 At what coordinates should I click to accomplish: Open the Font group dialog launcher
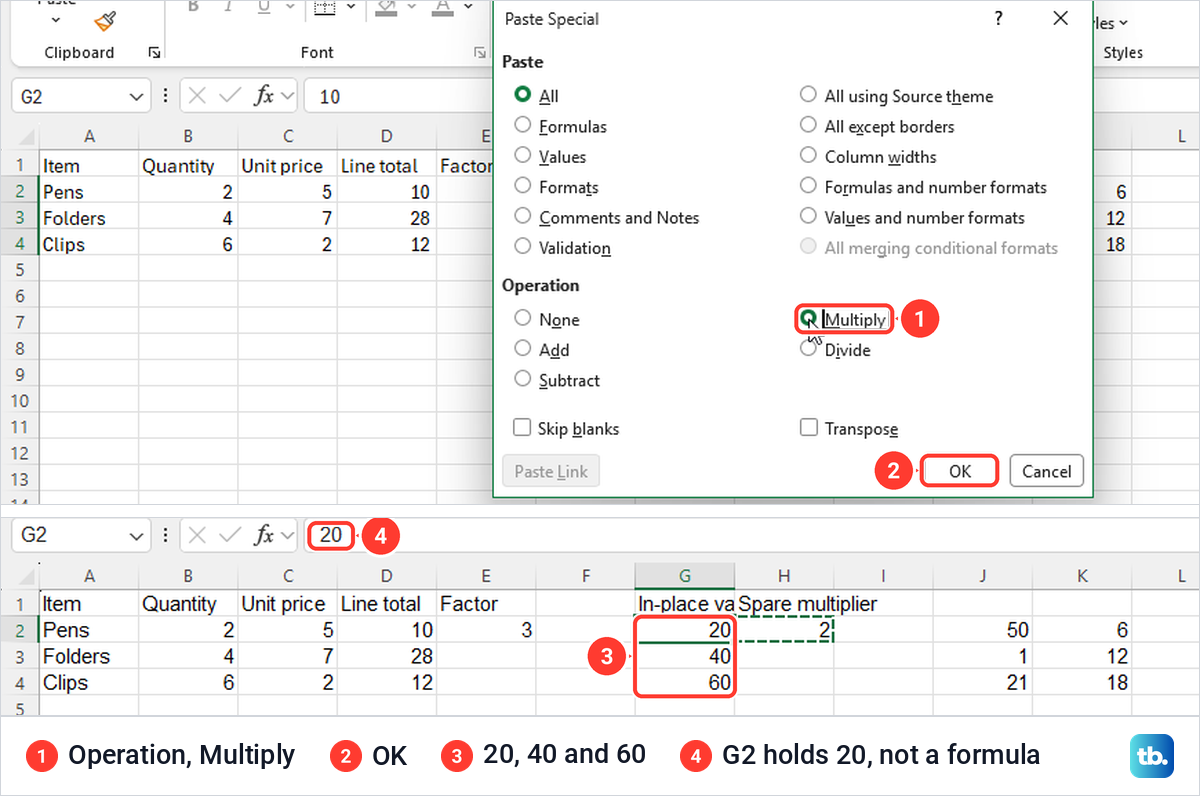[x=480, y=53]
